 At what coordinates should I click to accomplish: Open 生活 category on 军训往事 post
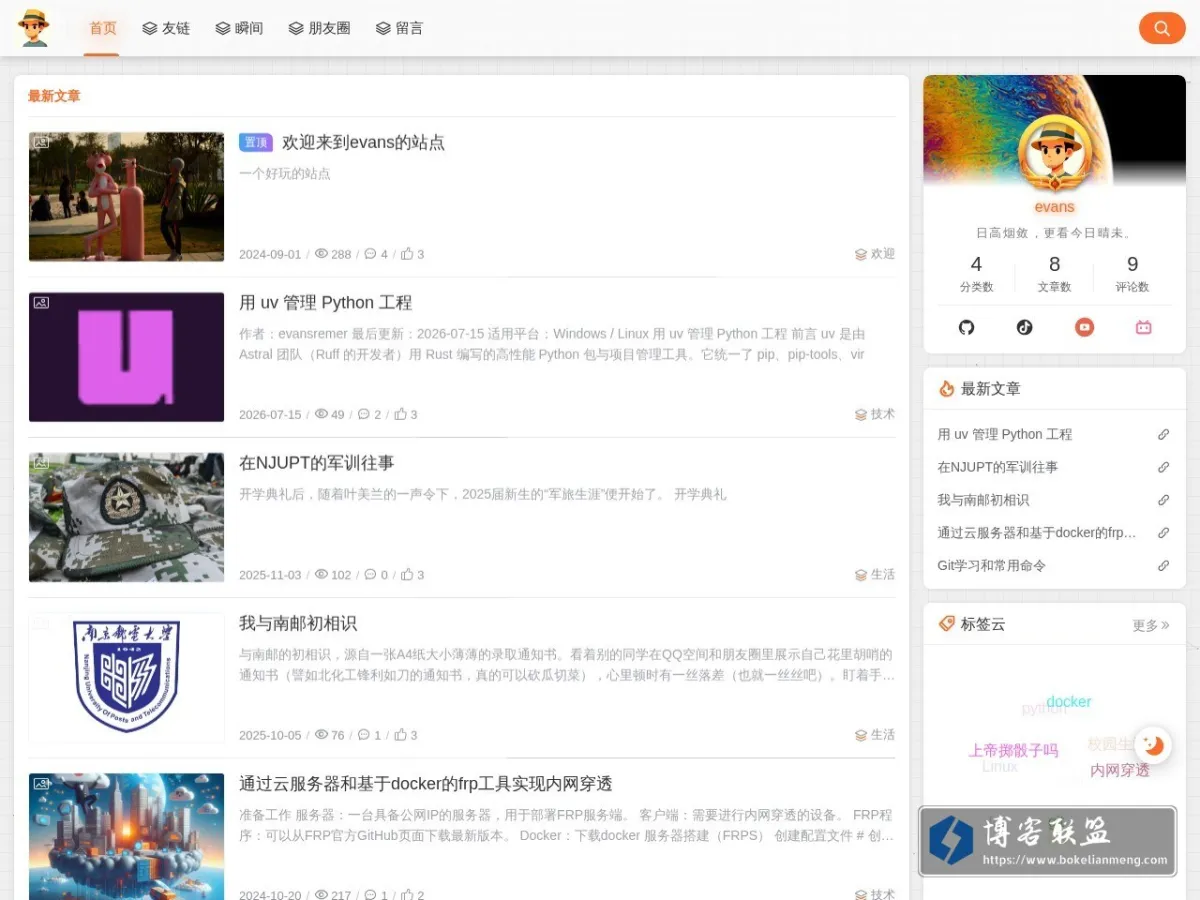875,575
